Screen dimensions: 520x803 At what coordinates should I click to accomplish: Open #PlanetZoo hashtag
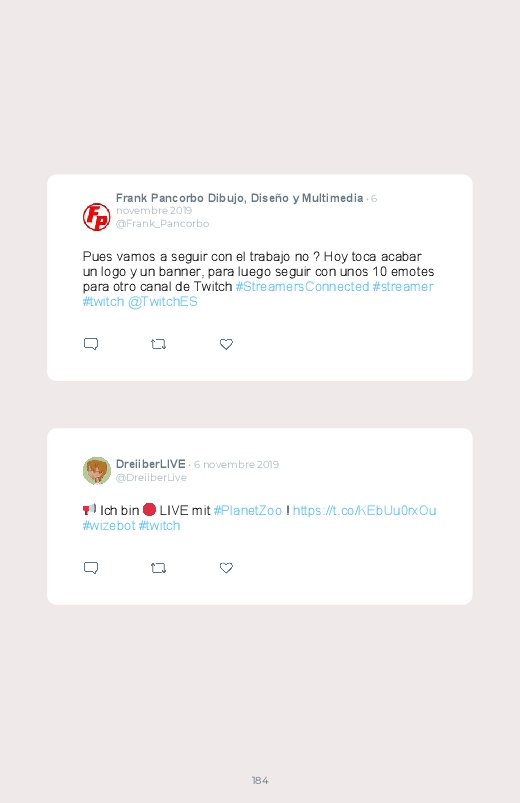248,511
